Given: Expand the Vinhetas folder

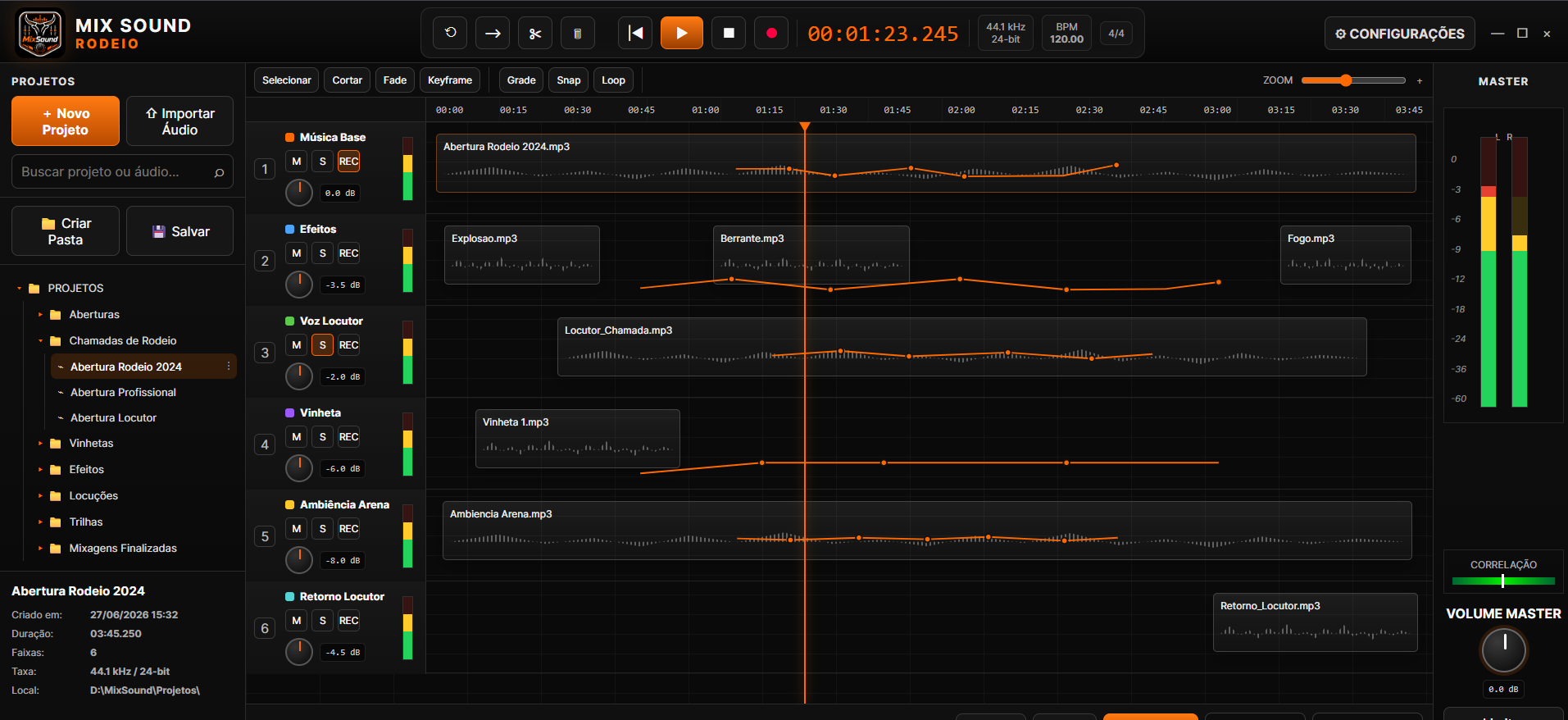Looking at the screenshot, I should (40, 444).
